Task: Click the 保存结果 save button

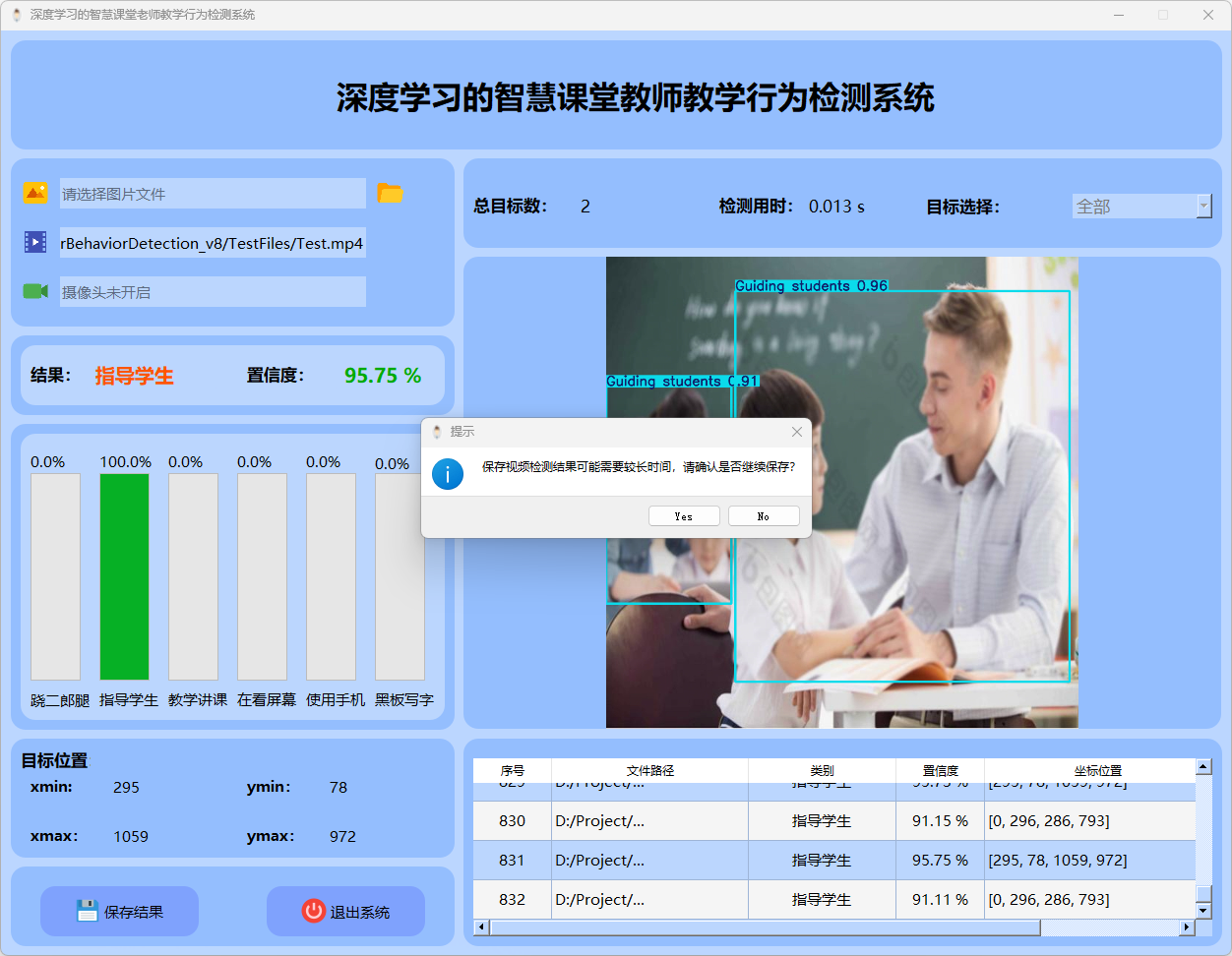Action: click(119, 912)
